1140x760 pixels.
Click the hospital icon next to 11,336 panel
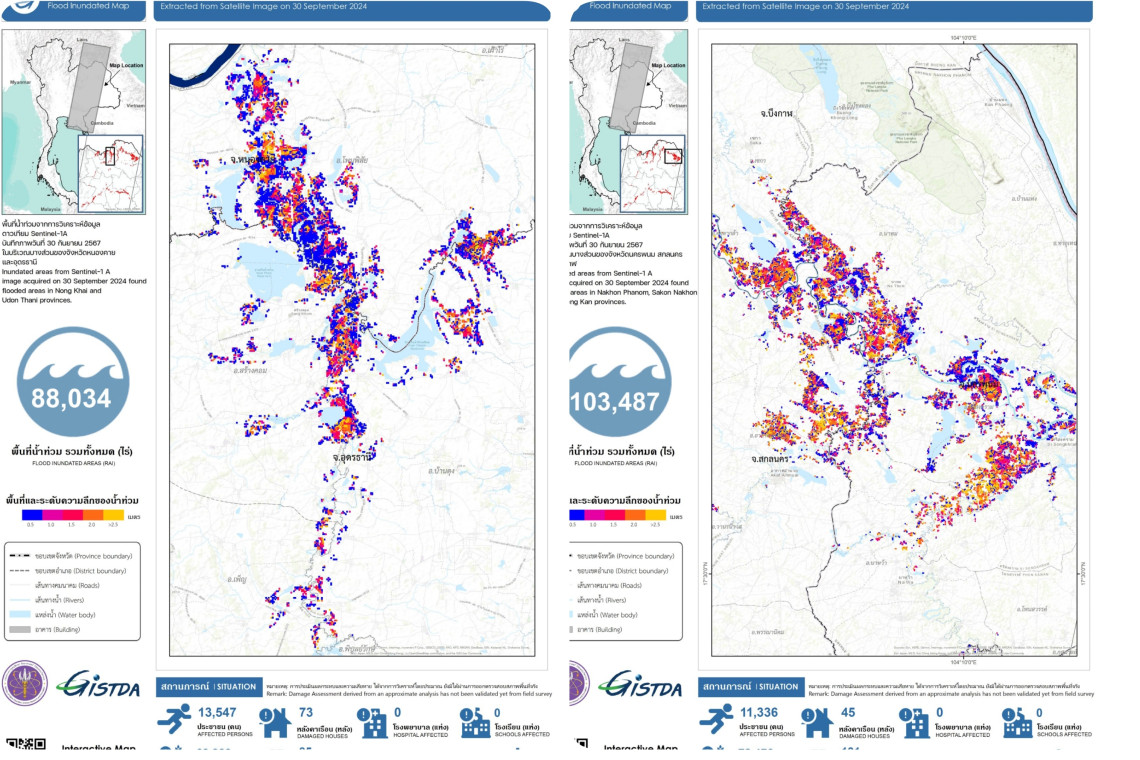(x=915, y=722)
